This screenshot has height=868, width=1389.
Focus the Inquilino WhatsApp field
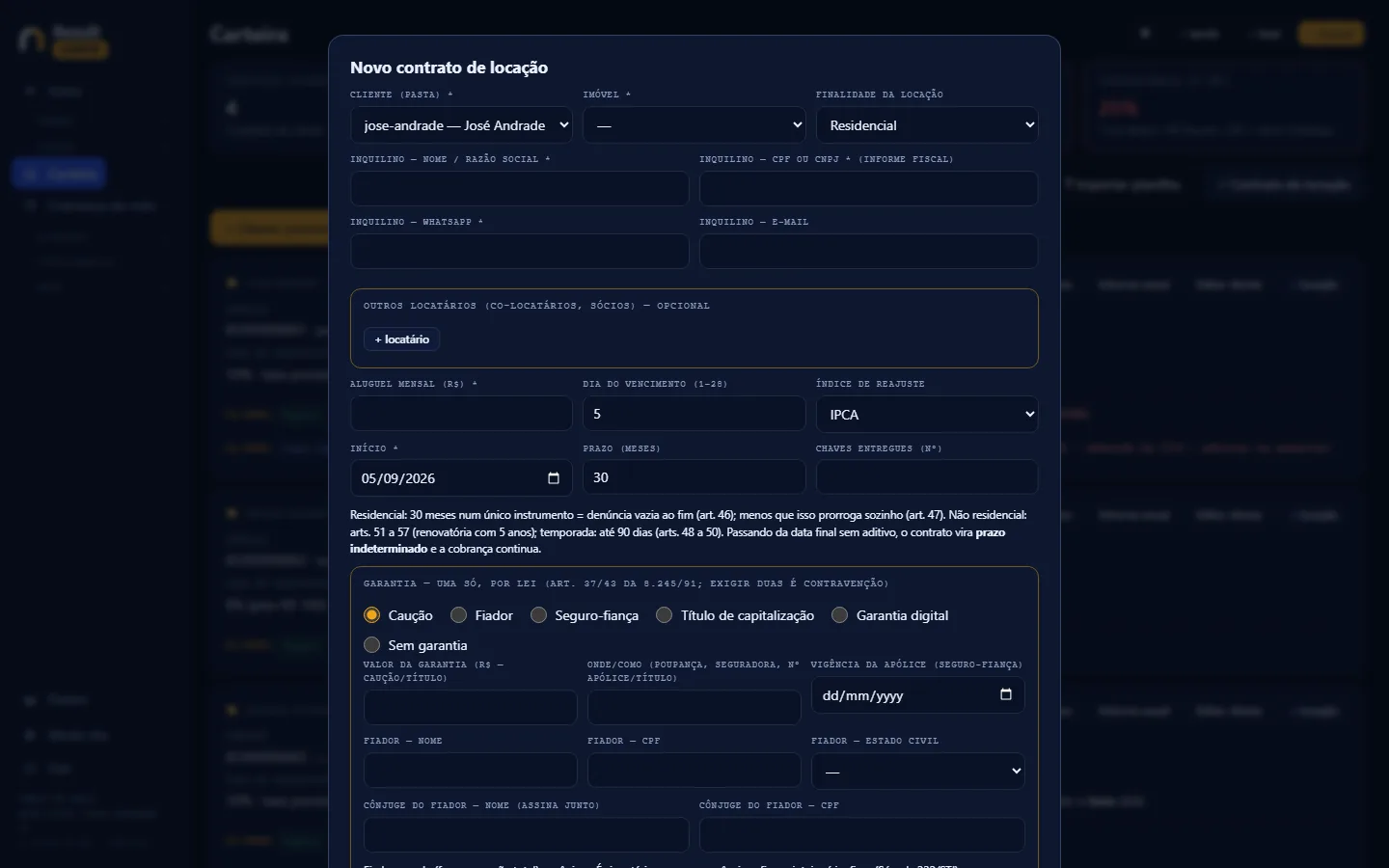[520, 252]
